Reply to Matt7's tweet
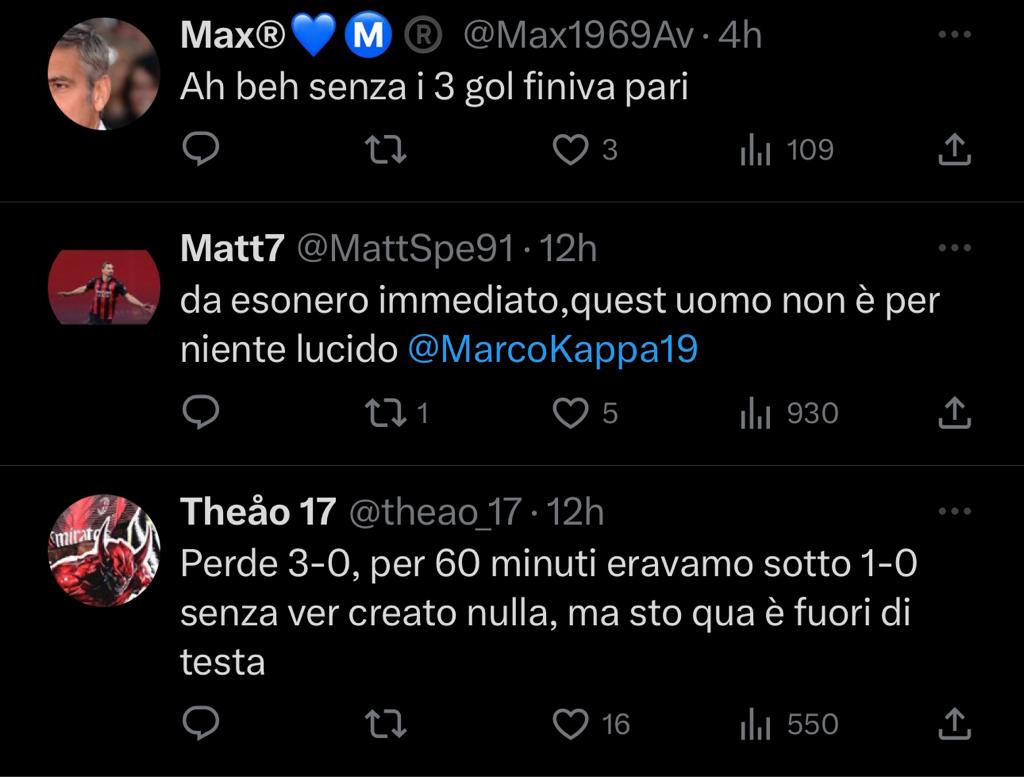1024x777 pixels. tap(202, 413)
